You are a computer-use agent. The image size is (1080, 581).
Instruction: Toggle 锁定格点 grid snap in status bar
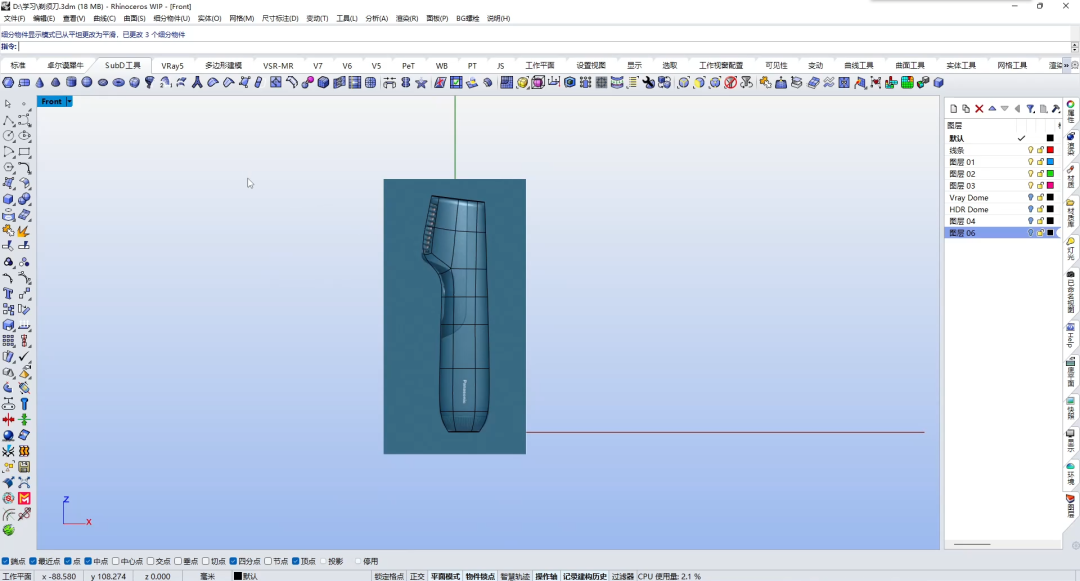(389, 576)
